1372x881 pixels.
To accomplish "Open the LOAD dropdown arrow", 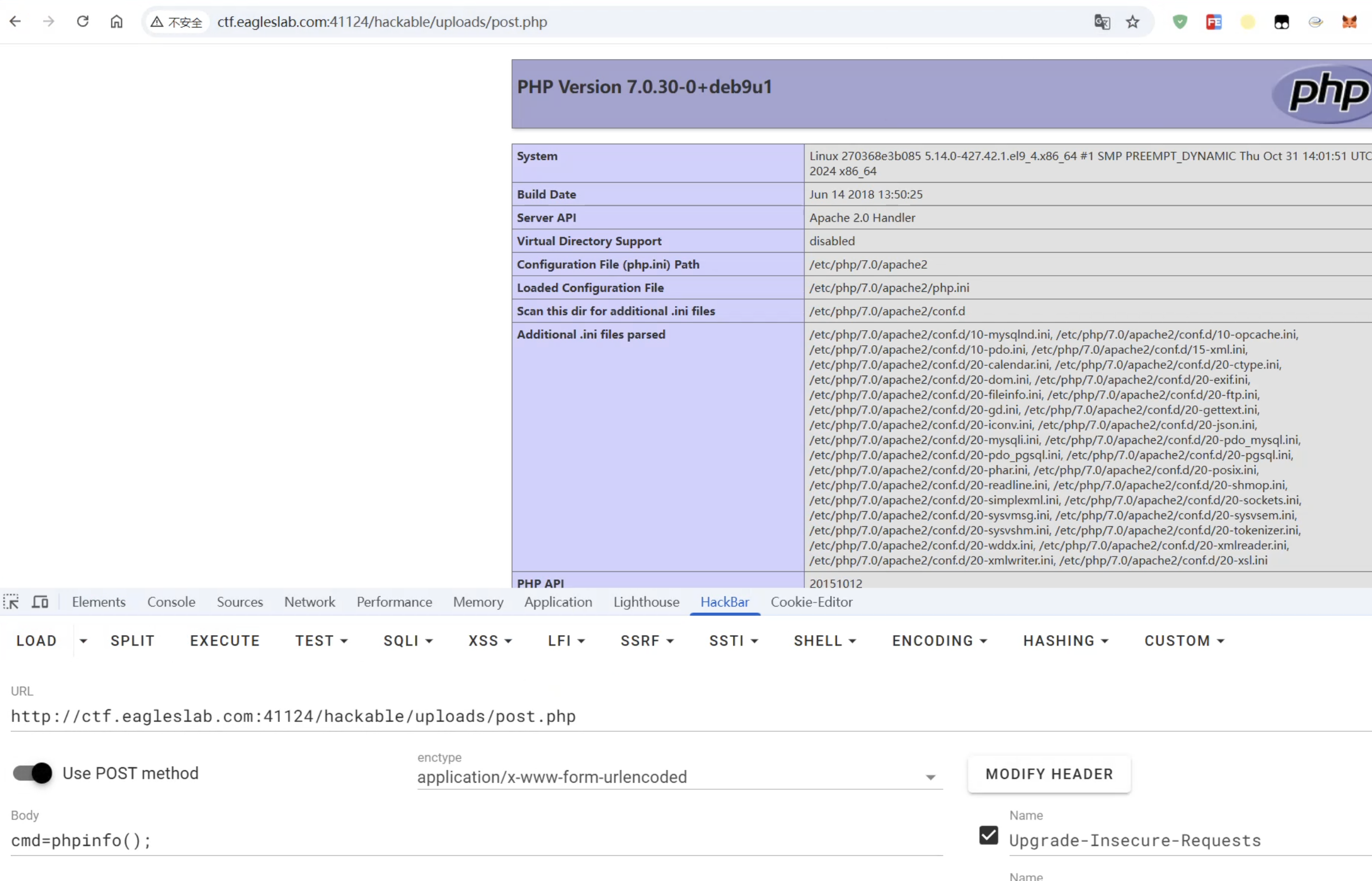I will point(83,641).
